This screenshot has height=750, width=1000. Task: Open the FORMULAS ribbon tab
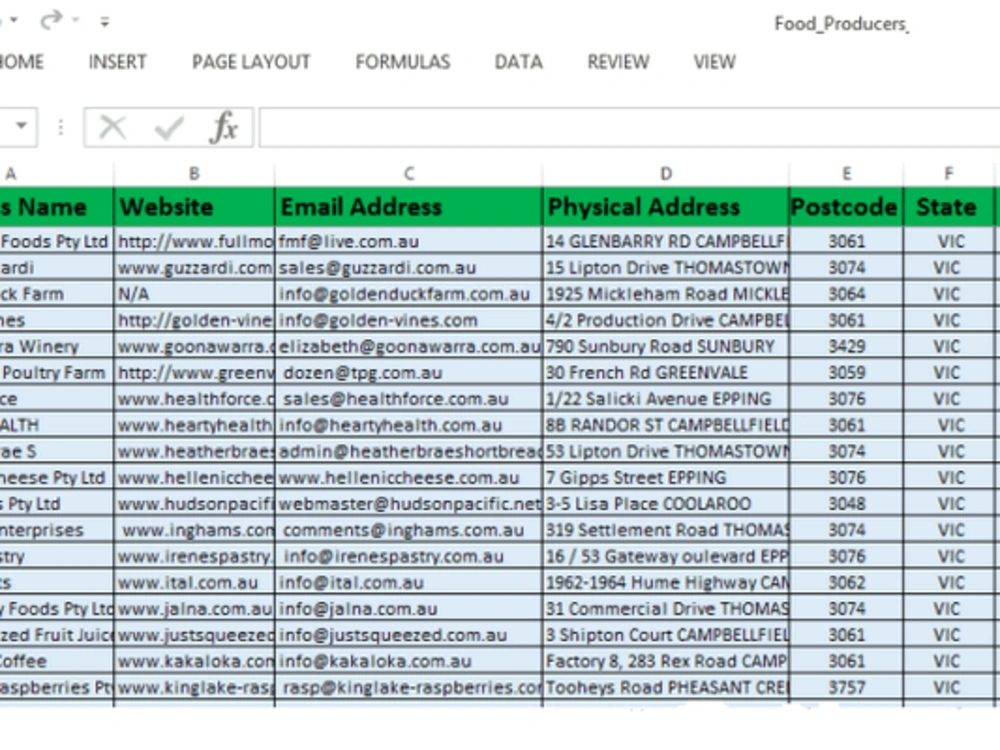click(x=403, y=62)
